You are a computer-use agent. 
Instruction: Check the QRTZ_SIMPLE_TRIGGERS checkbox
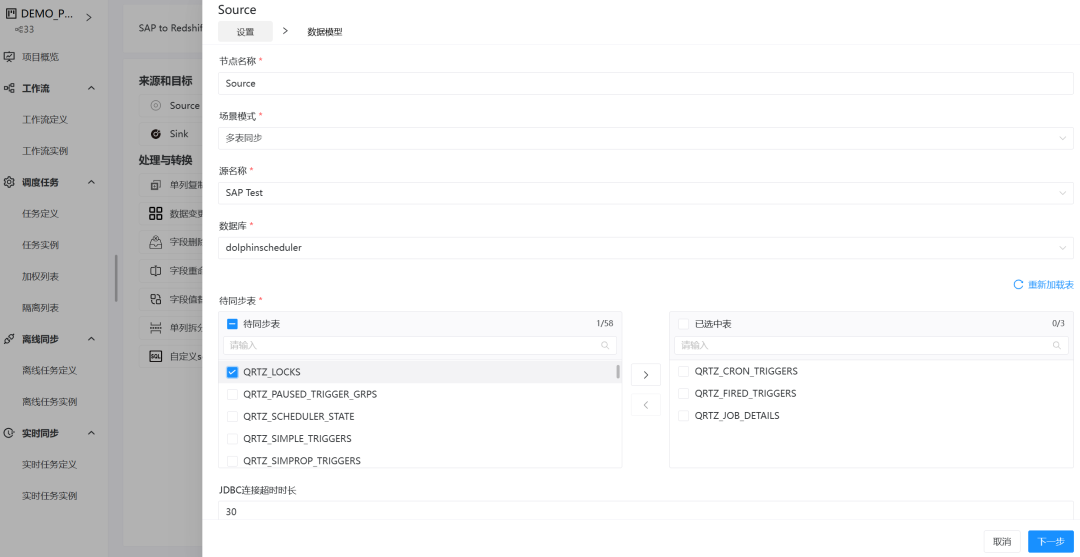[232, 439]
